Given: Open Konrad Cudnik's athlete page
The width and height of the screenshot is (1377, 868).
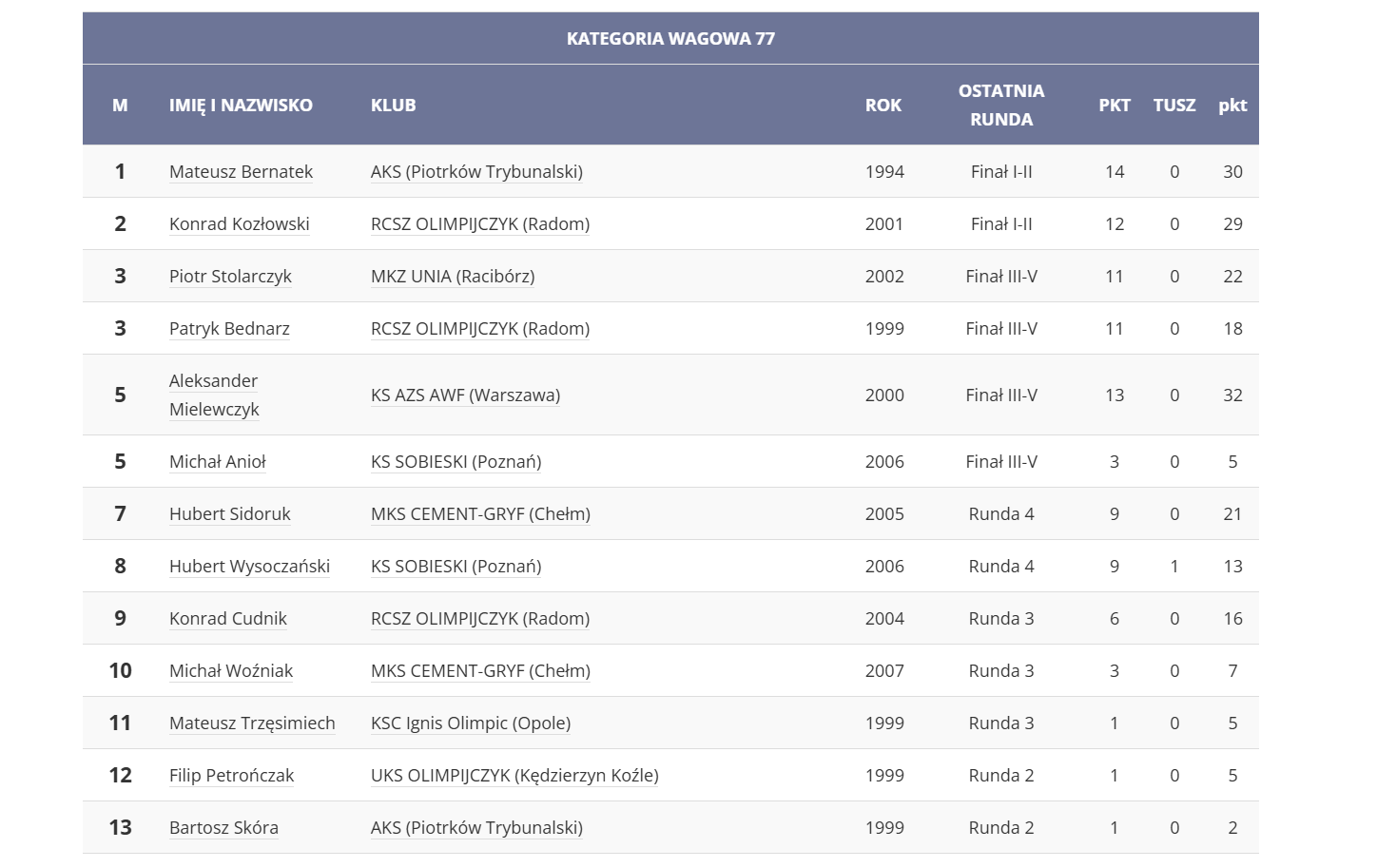Looking at the screenshot, I should click(x=227, y=619).
